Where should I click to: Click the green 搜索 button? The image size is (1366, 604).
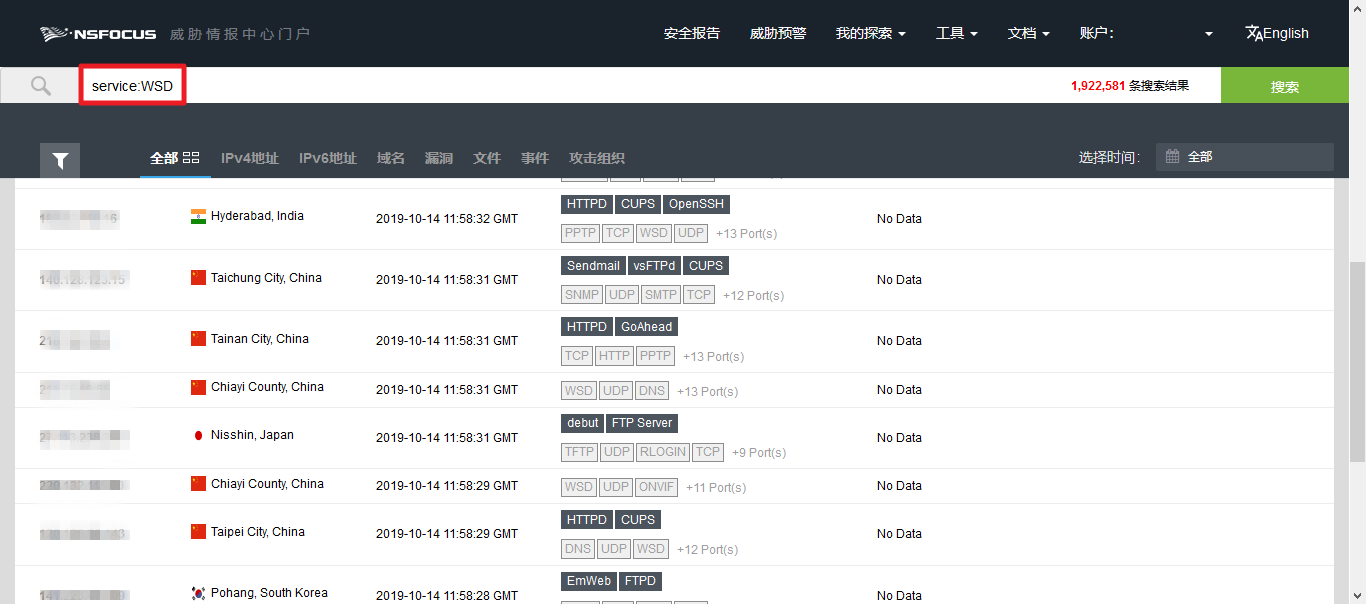tap(1285, 86)
